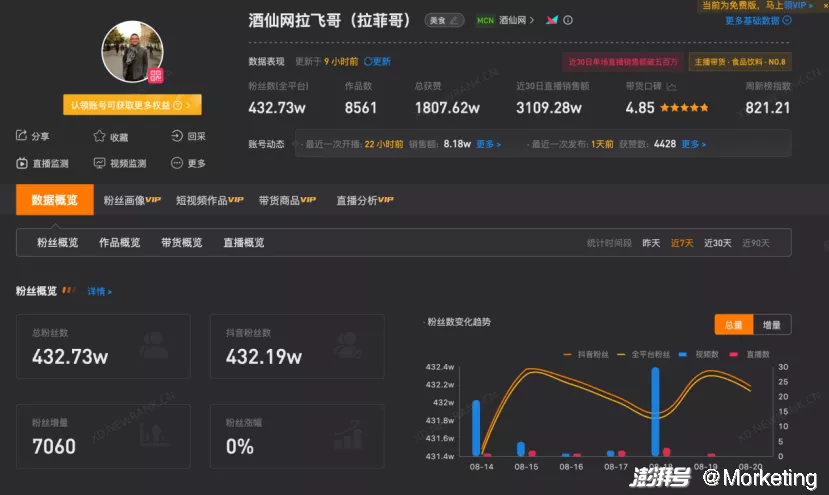Switch to 直播分析 VIP tab
This screenshot has height=495, width=829.
[363, 200]
